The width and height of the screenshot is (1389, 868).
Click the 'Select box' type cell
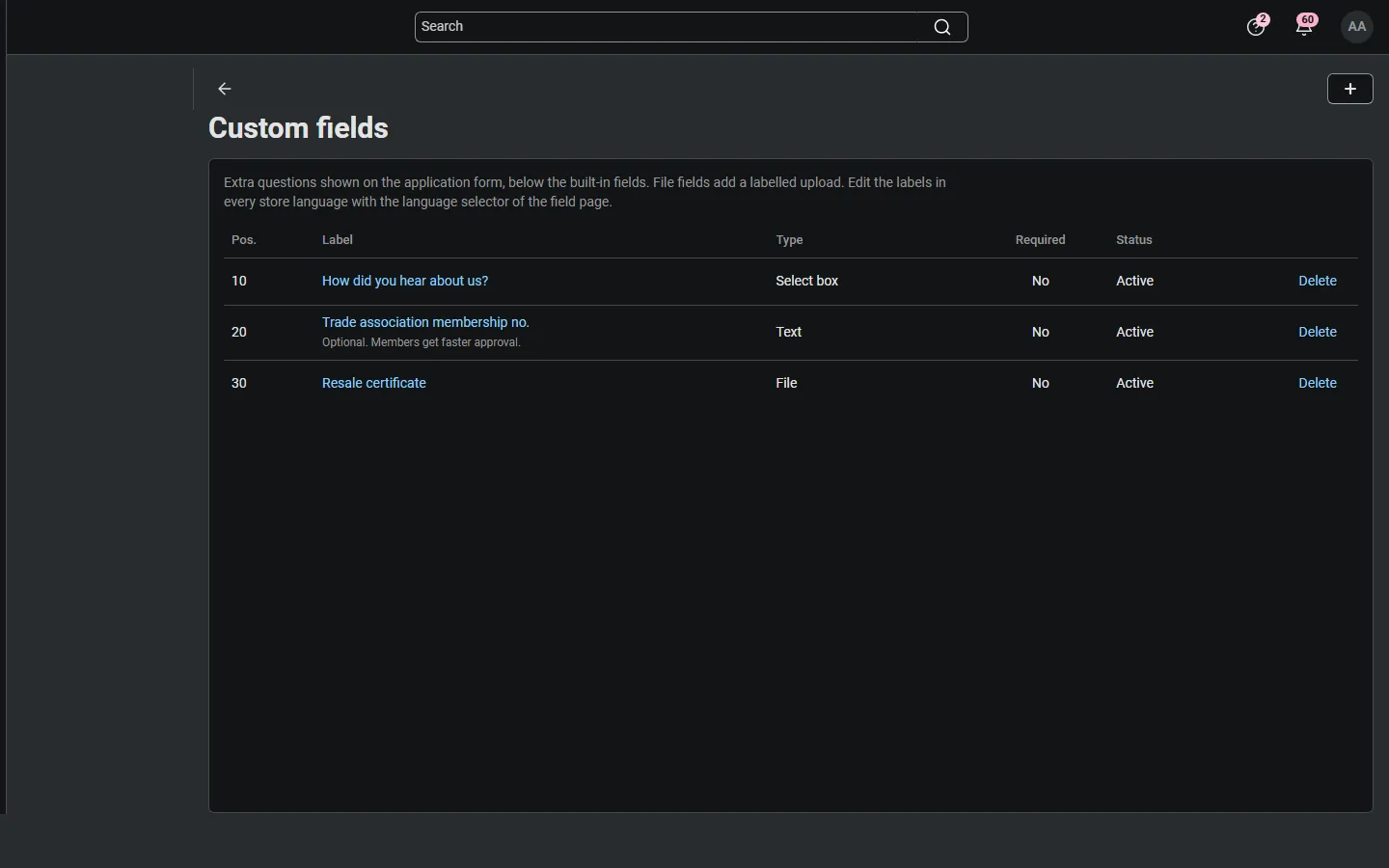point(807,281)
